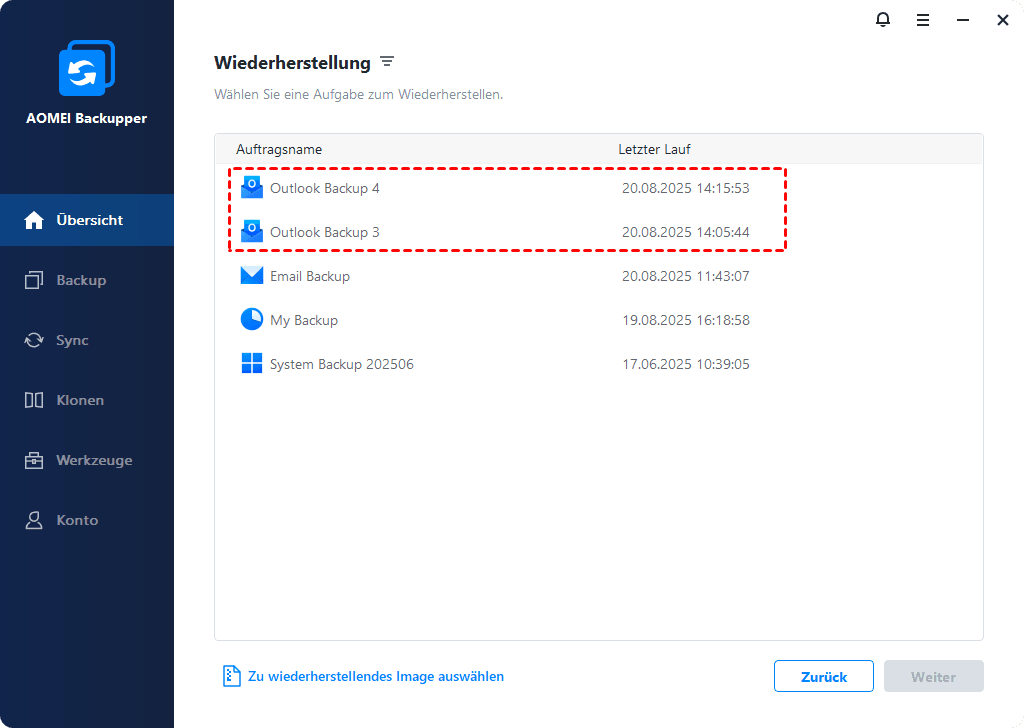Click the date 20.08.2025 11:43:07
The image size is (1024, 728).
pos(686,276)
